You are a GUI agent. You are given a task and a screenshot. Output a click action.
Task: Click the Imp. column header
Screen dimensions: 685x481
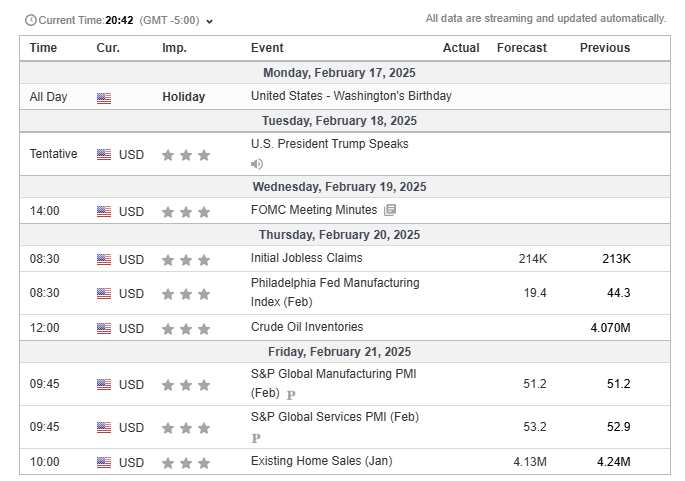tap(174, 48)
